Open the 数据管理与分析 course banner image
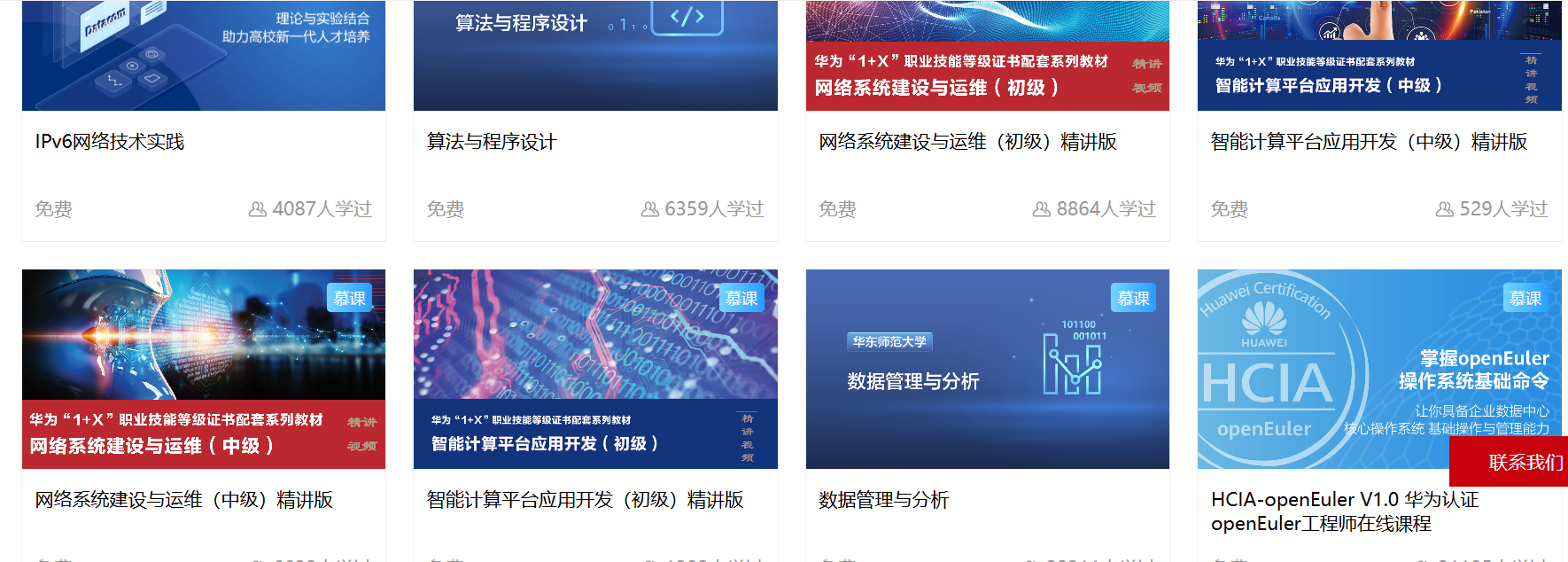Image resolution: width=1568 pixels, height=562 pixels. pyautogui.click(x=988, y=369)
